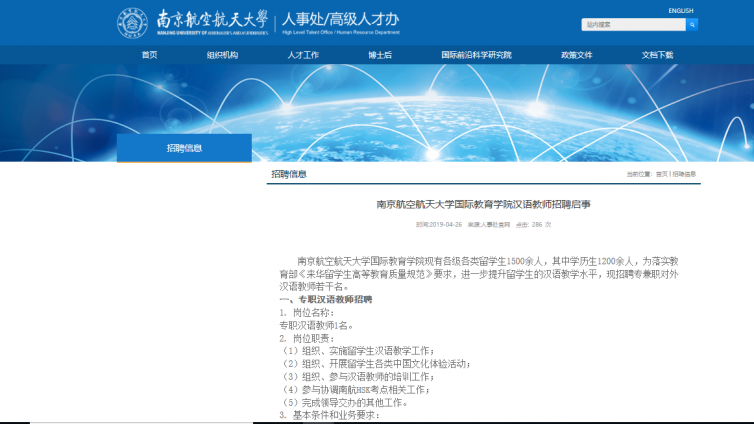
Task: Click the article title 汉语教师招聘启事
Action: coord(483,204)
